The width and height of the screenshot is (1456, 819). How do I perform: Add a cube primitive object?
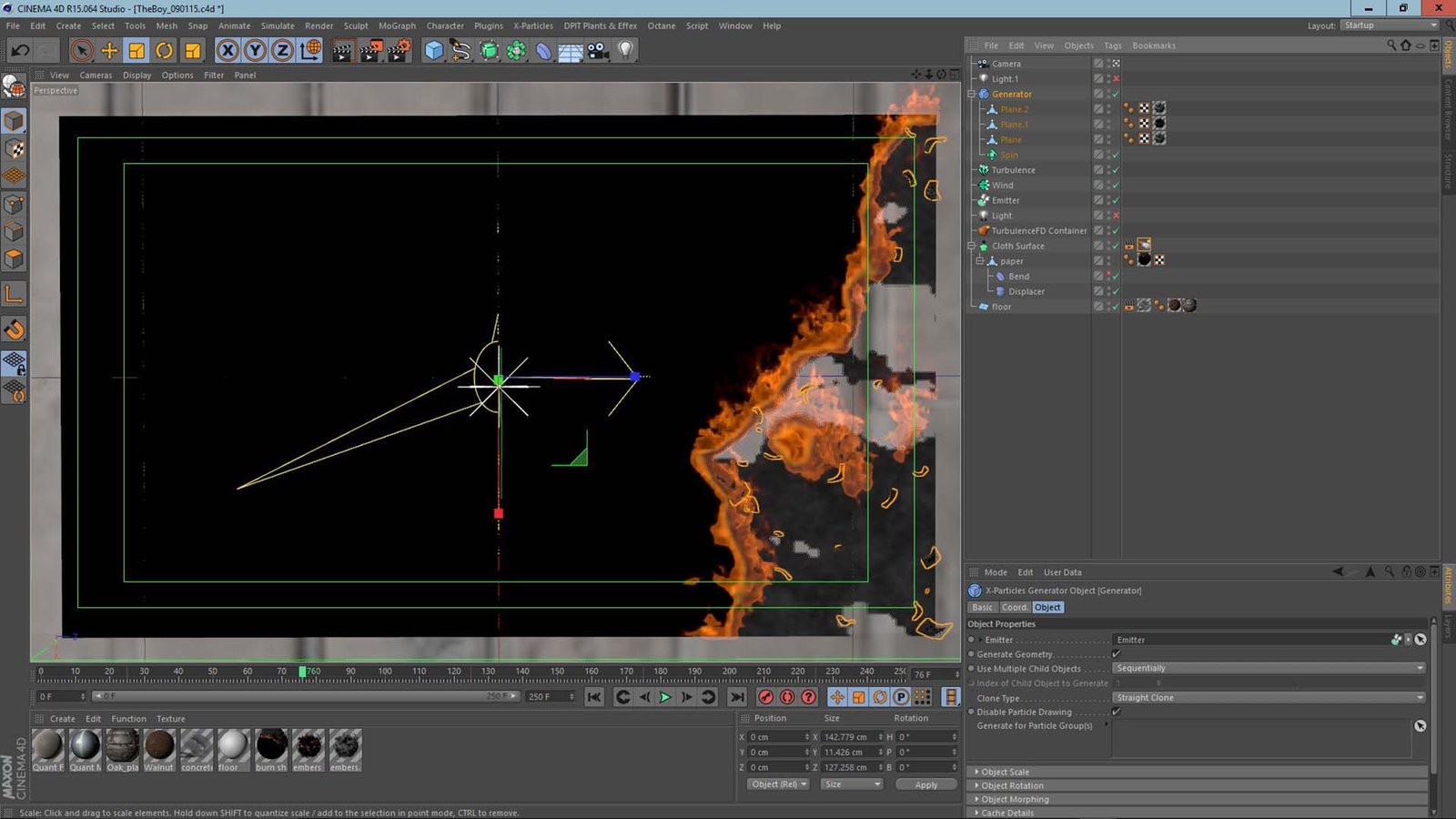[434, 51]
